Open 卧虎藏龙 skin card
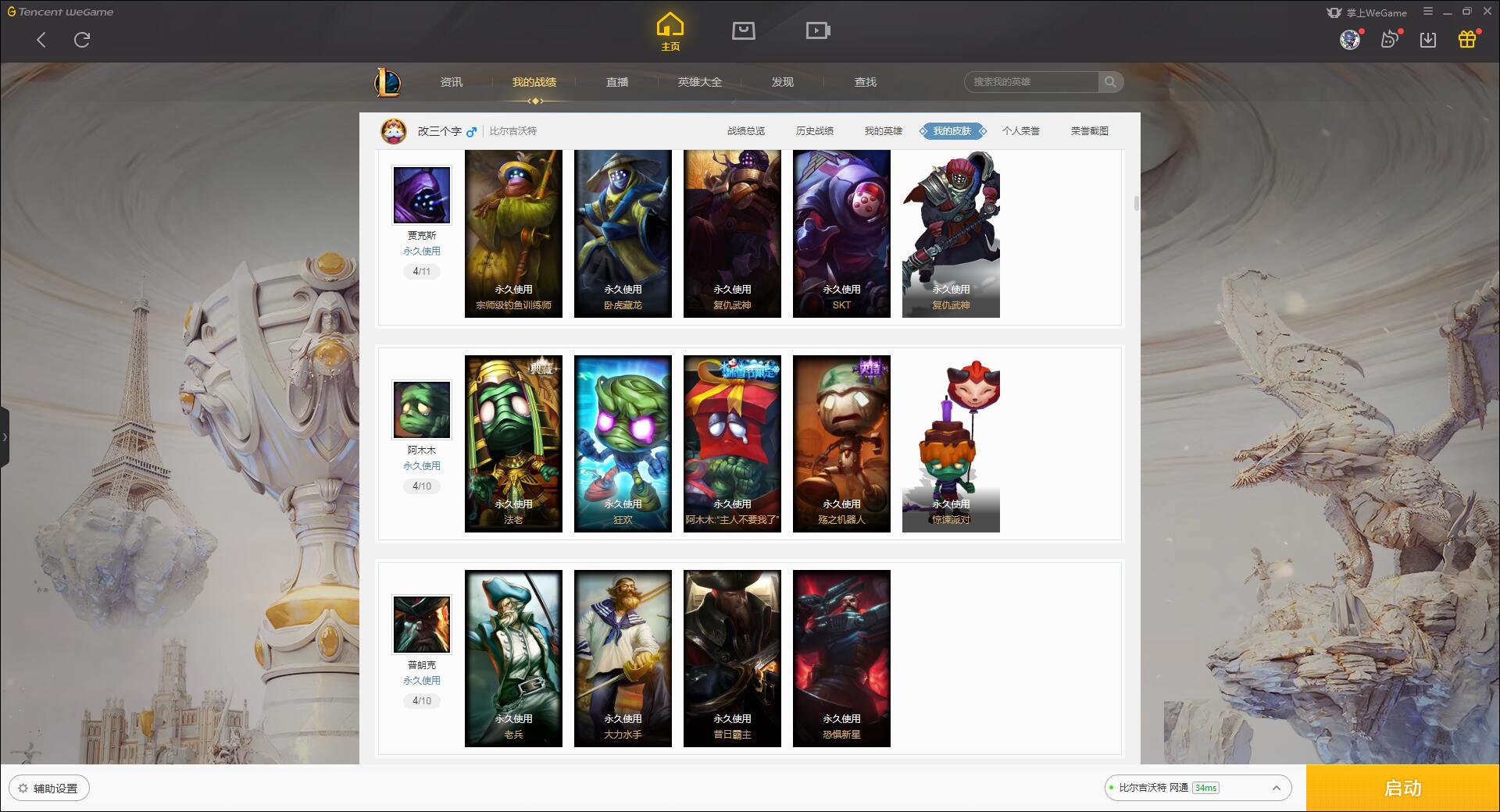1500x812 pixels. click(x=623, y=234)
